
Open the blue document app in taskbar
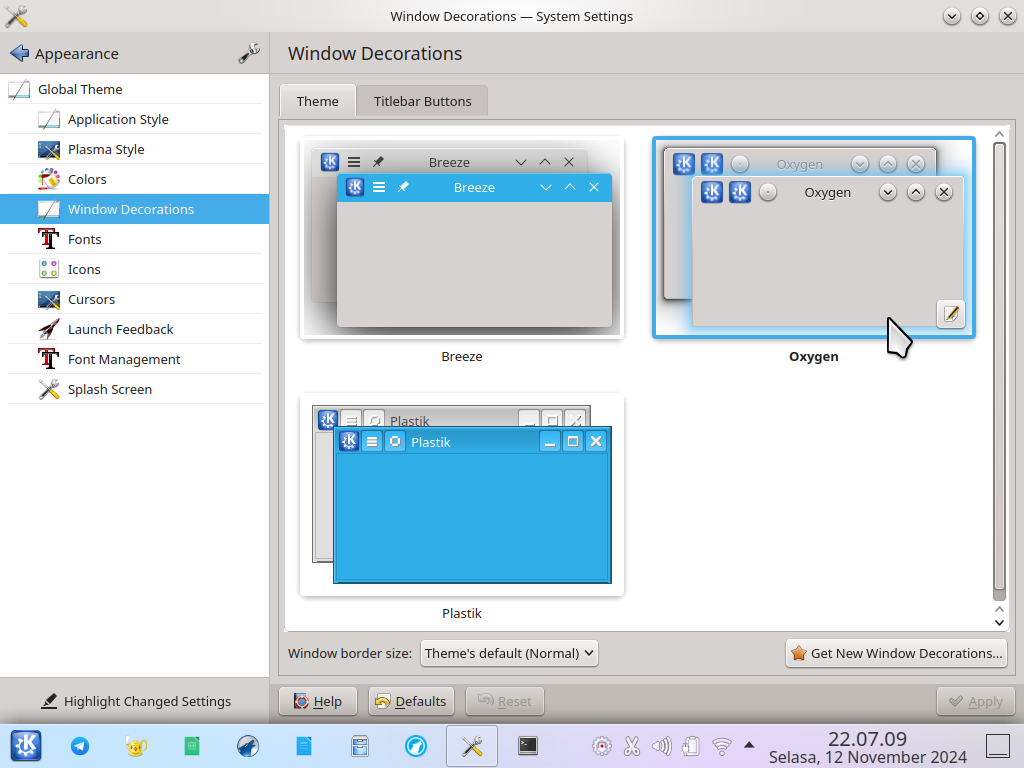(x=304, y=746)
